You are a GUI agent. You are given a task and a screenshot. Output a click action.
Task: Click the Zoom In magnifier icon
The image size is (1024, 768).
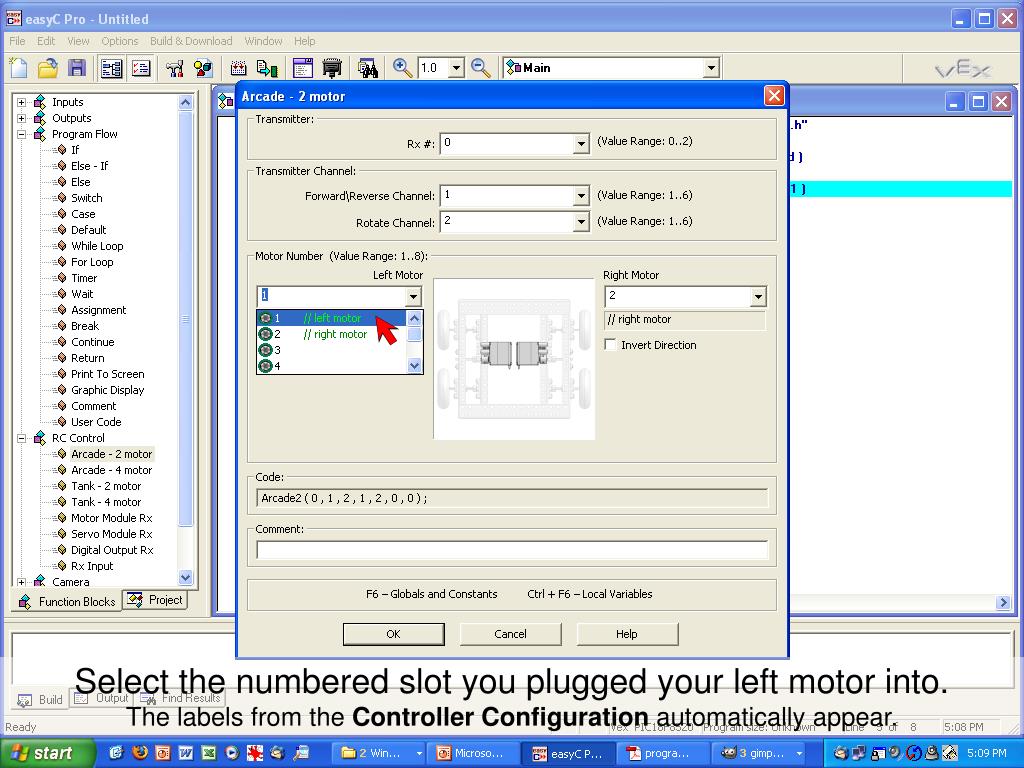(x=402, y=68)
